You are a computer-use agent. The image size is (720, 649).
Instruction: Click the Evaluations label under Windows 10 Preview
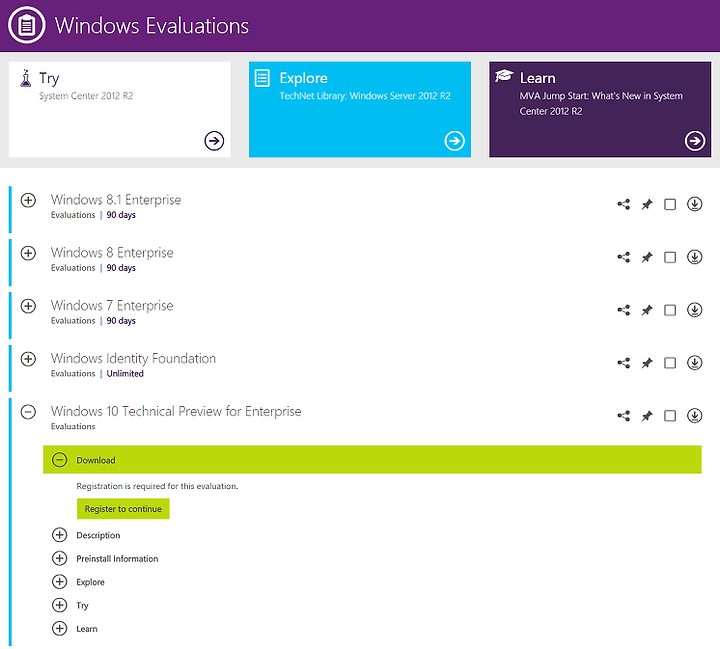click(x=73, y=426)
